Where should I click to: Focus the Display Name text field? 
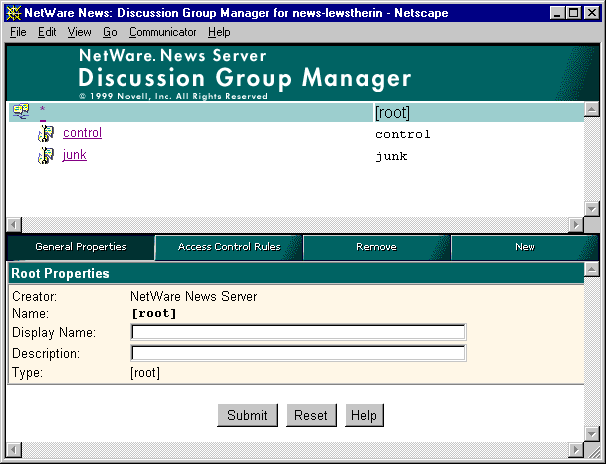click(298, 333)
